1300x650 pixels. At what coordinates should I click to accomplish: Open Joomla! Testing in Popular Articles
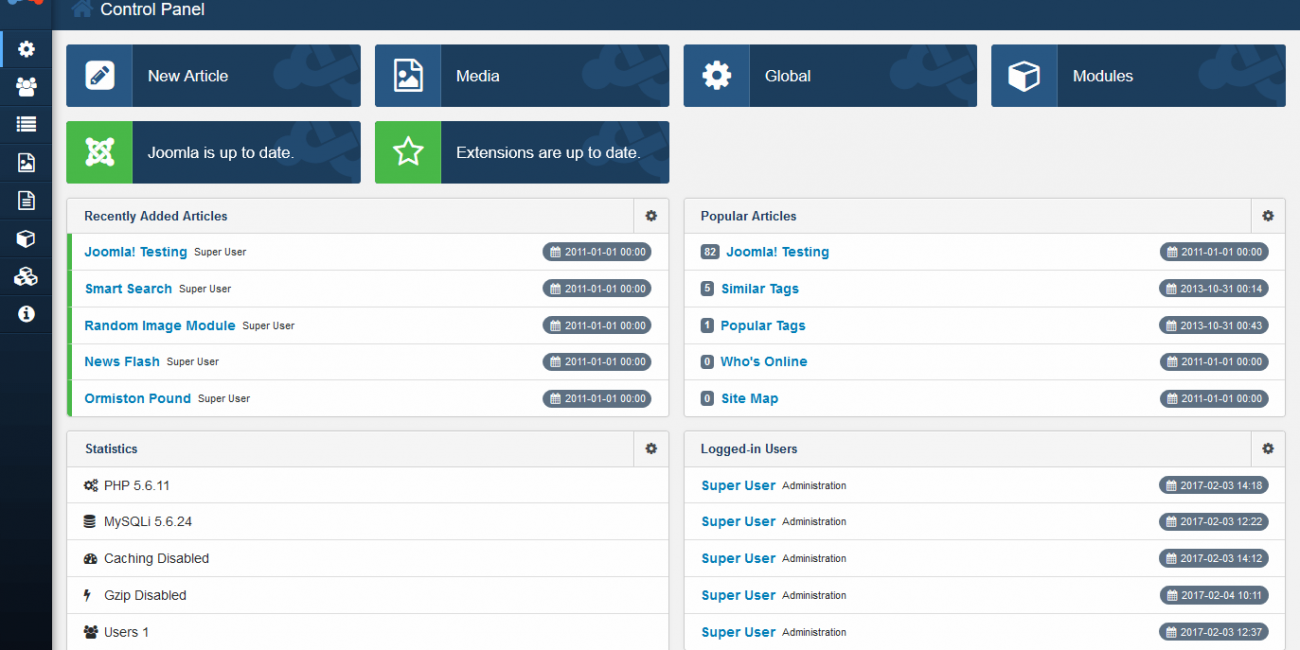pos(778,252)
